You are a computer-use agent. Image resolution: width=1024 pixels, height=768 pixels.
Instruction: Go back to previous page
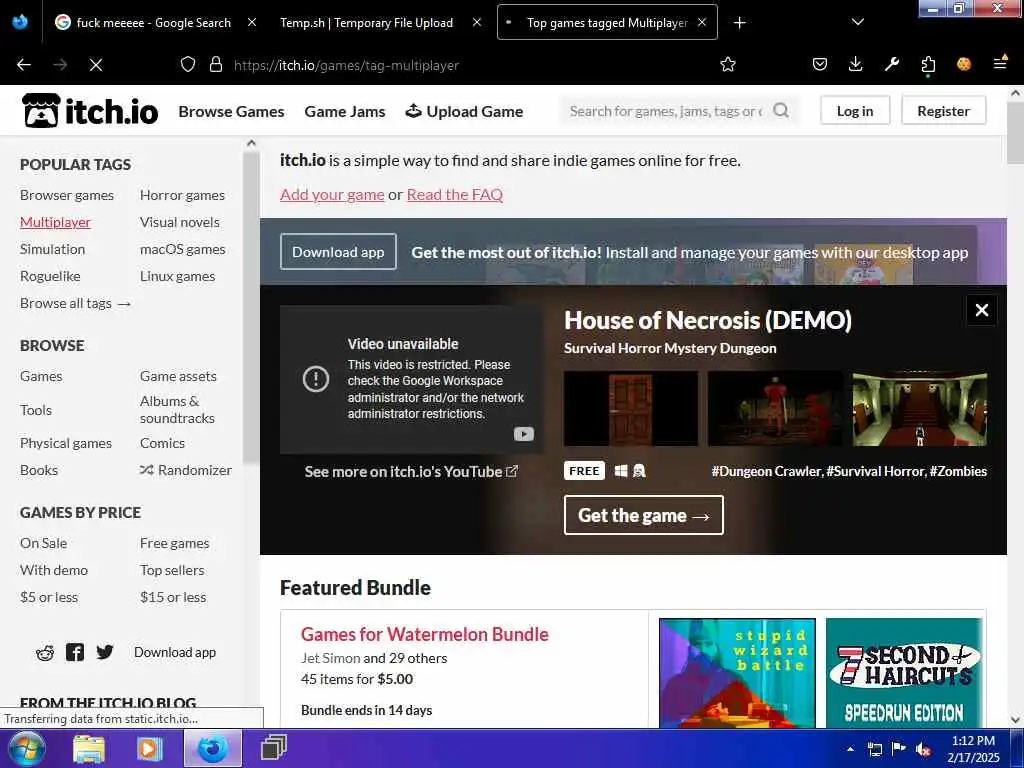(24, 65)
